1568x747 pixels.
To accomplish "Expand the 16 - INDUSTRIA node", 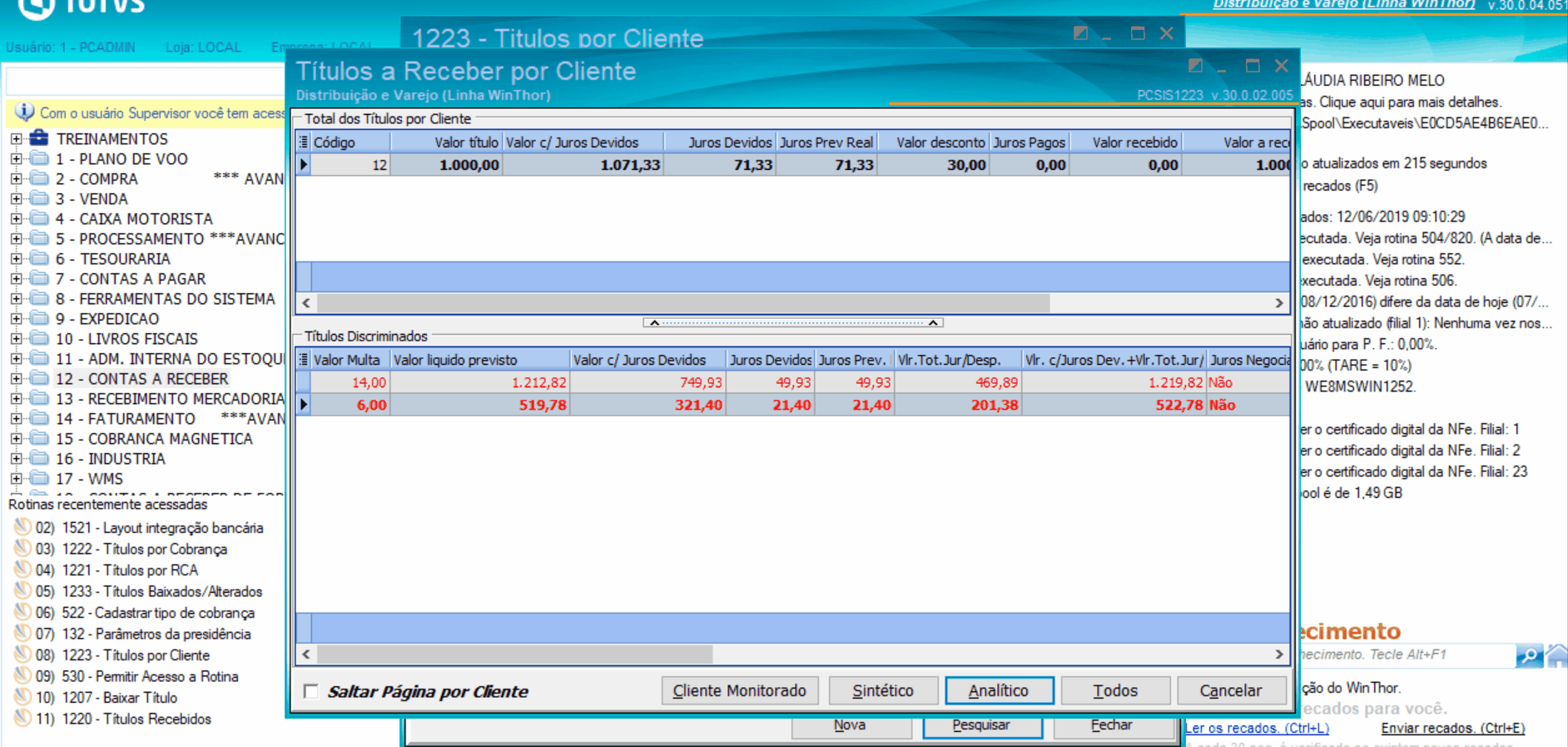I will (16, 459).
